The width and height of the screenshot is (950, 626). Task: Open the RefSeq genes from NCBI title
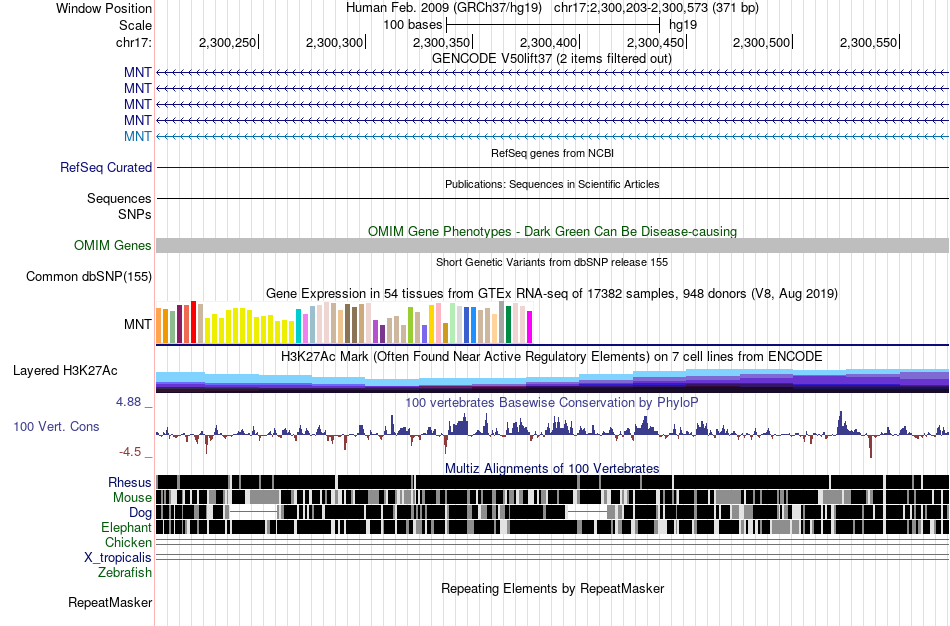(552, 153)
